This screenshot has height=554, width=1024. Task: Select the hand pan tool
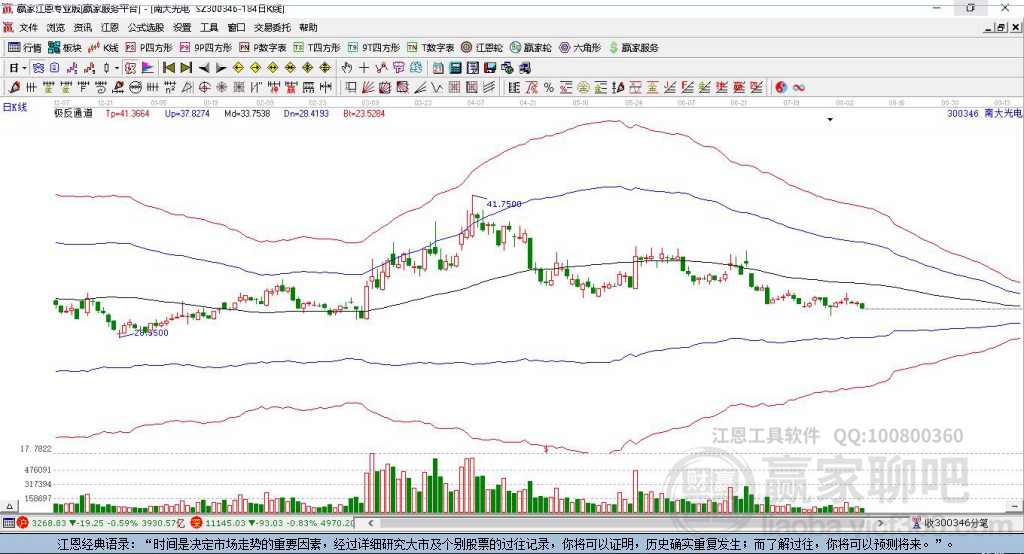(x=346, y=68)
